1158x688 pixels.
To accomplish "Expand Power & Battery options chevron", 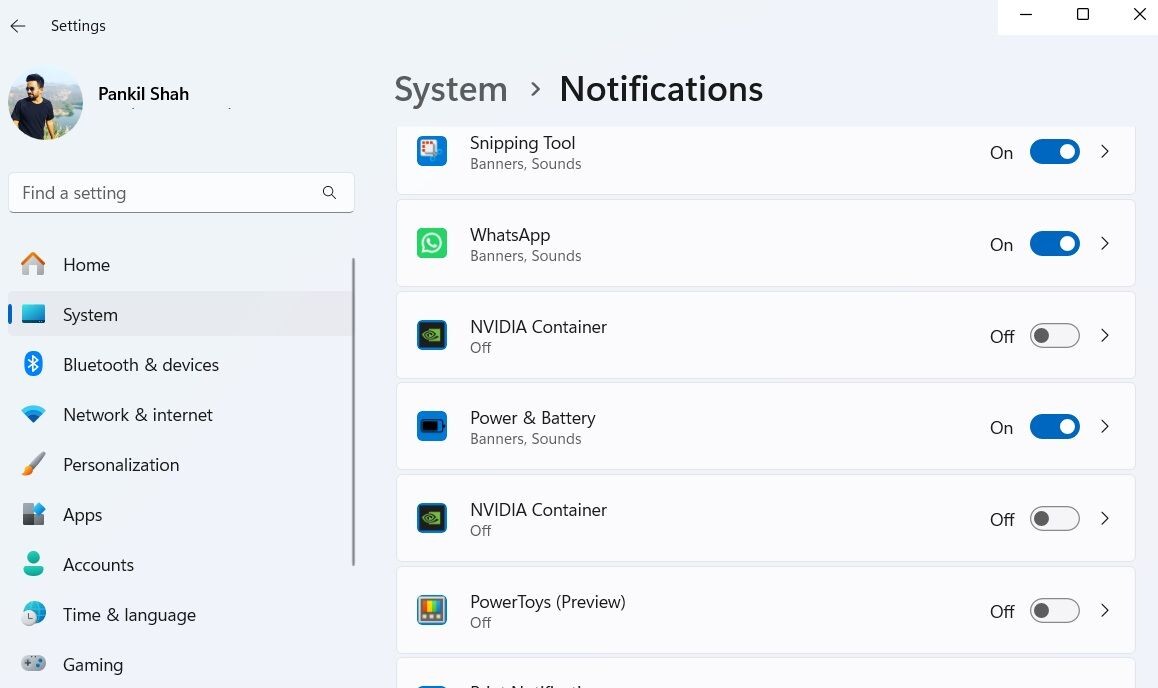I will pos(1105,427).
